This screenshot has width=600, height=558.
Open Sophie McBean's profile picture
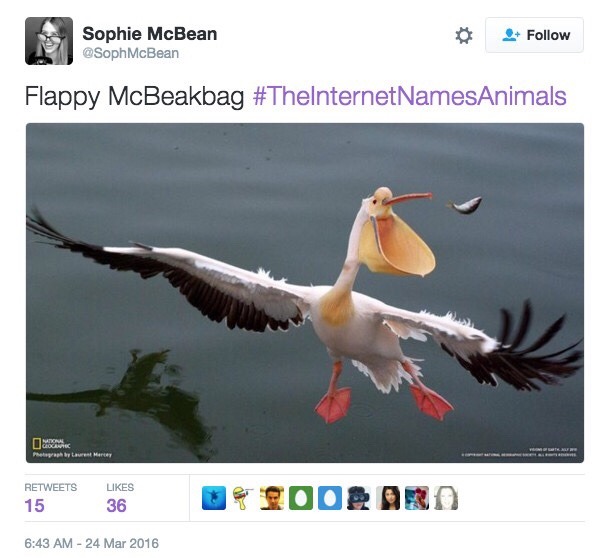coord(49,41)
